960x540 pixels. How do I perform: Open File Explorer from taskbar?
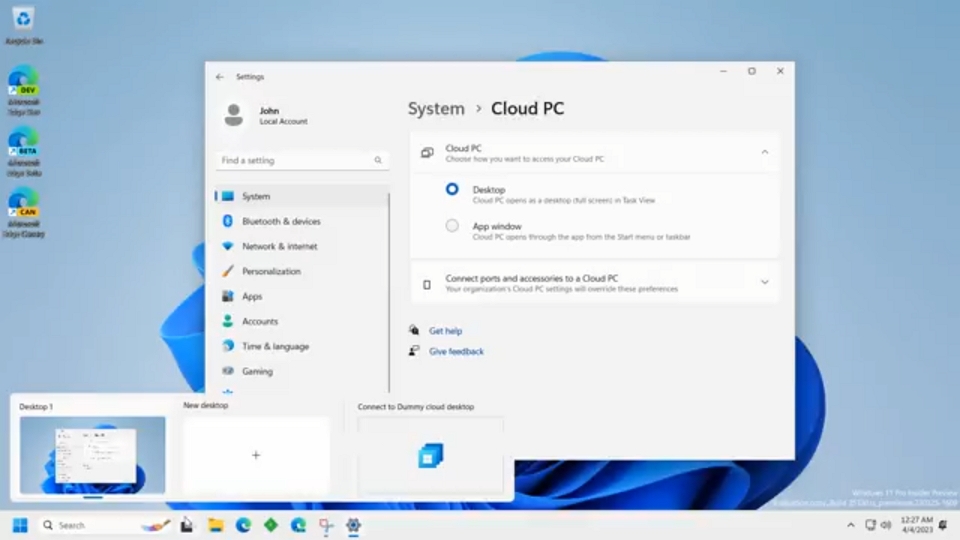pos(216,525)
